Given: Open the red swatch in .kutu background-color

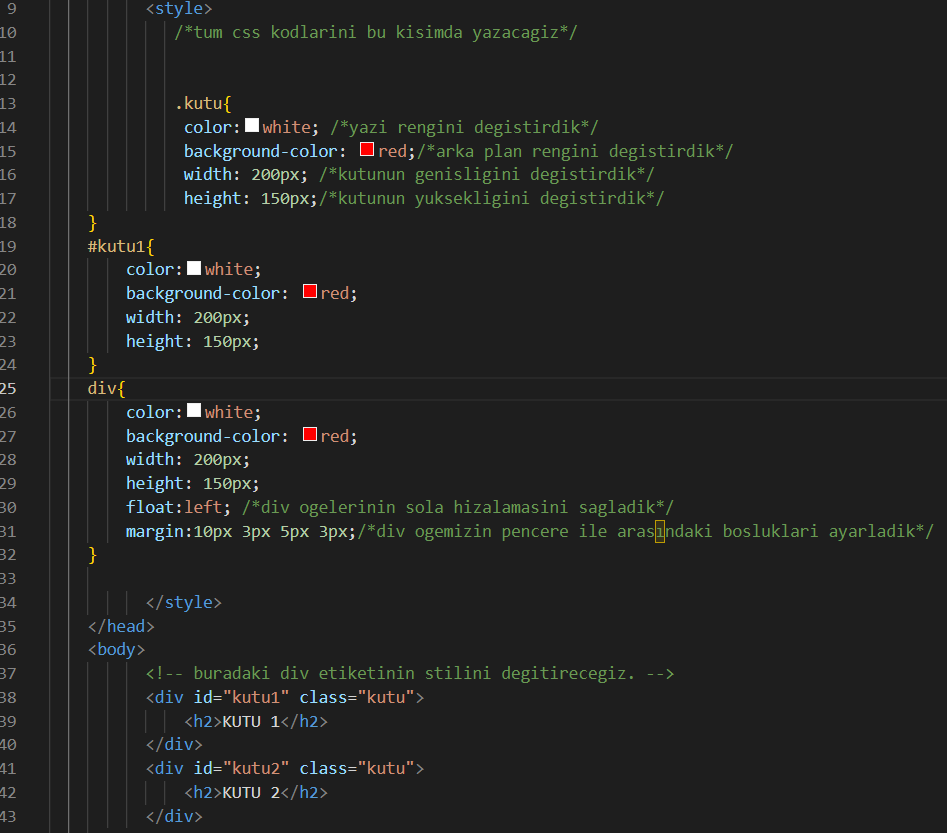Looking at the screenshot, I should pyautogui.click(x=367, y=150).
